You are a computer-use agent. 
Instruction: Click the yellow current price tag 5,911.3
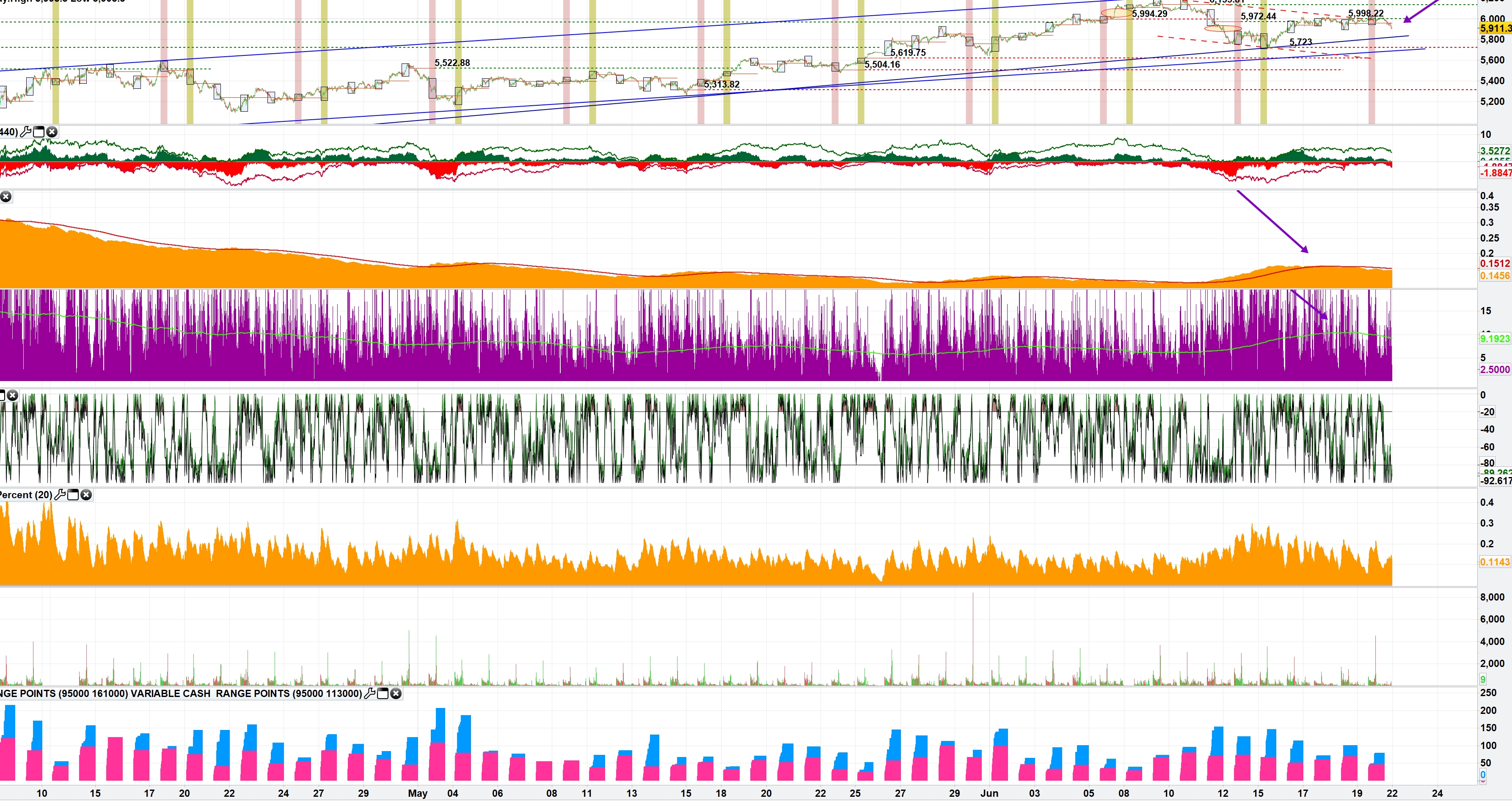pyautogui.click(x=1495, y=28)
